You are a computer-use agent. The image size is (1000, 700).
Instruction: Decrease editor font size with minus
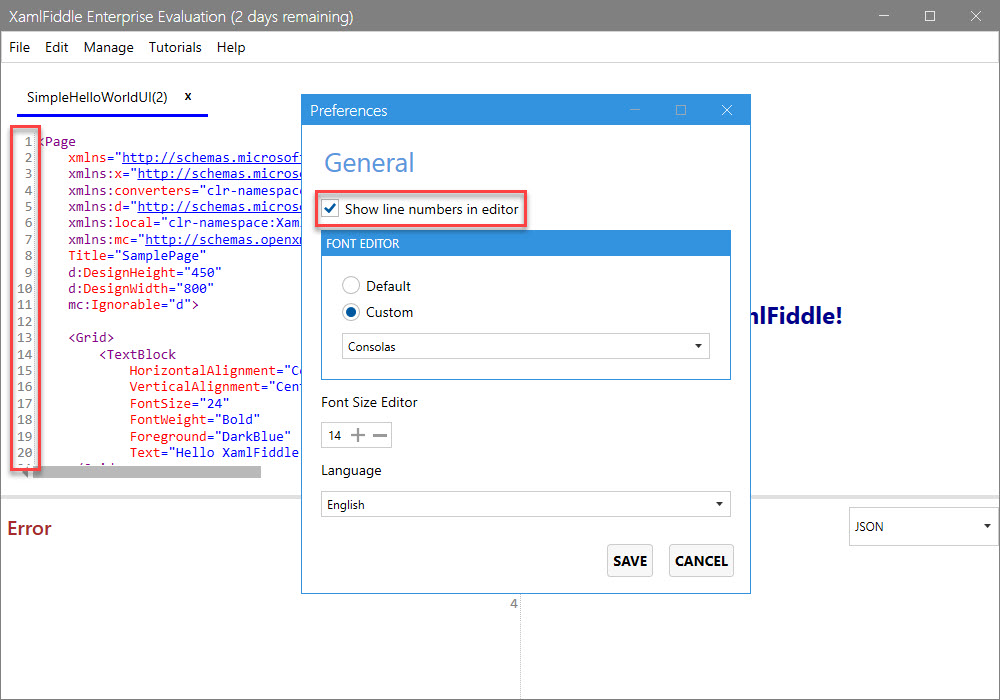coord(380,435)
